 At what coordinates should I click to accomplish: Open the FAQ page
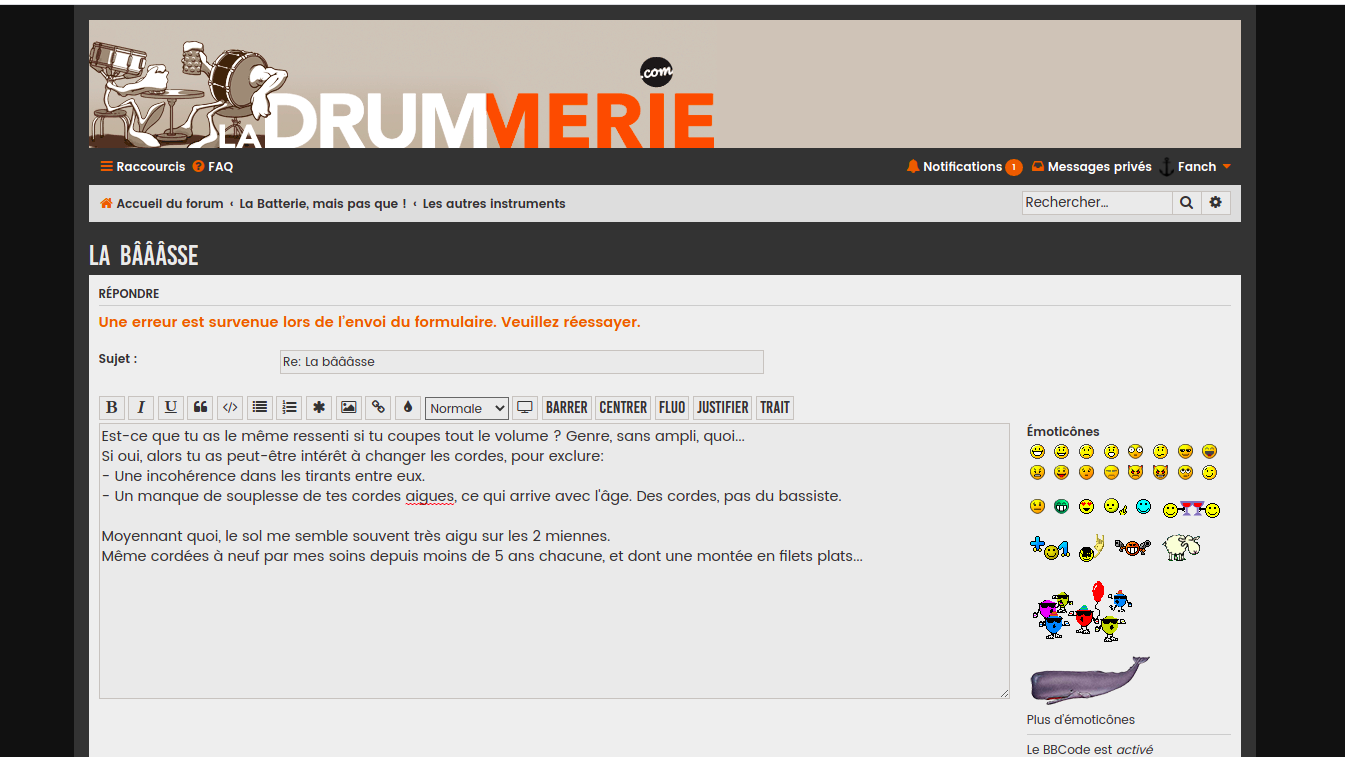click(213, 167)
